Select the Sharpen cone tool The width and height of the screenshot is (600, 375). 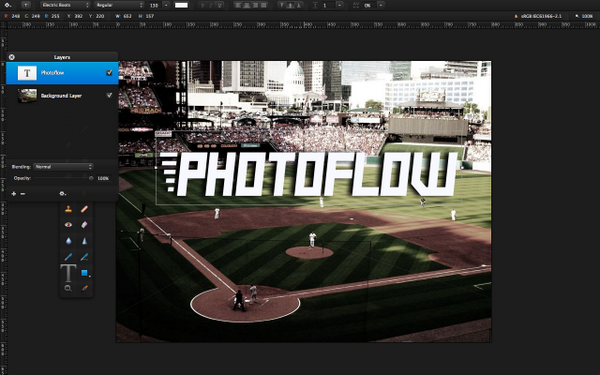84,241
